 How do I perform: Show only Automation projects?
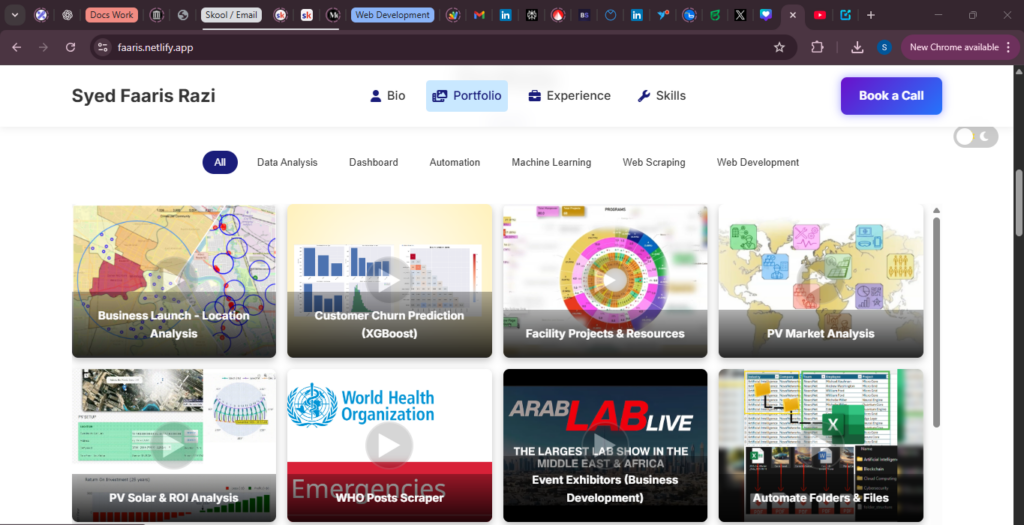455,163
